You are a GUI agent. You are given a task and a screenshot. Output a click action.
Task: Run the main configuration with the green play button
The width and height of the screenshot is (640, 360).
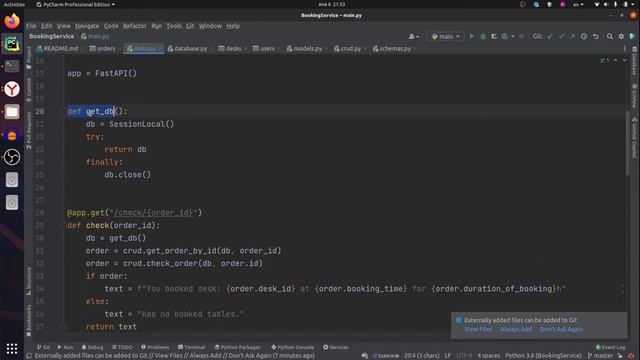[472, 36]
